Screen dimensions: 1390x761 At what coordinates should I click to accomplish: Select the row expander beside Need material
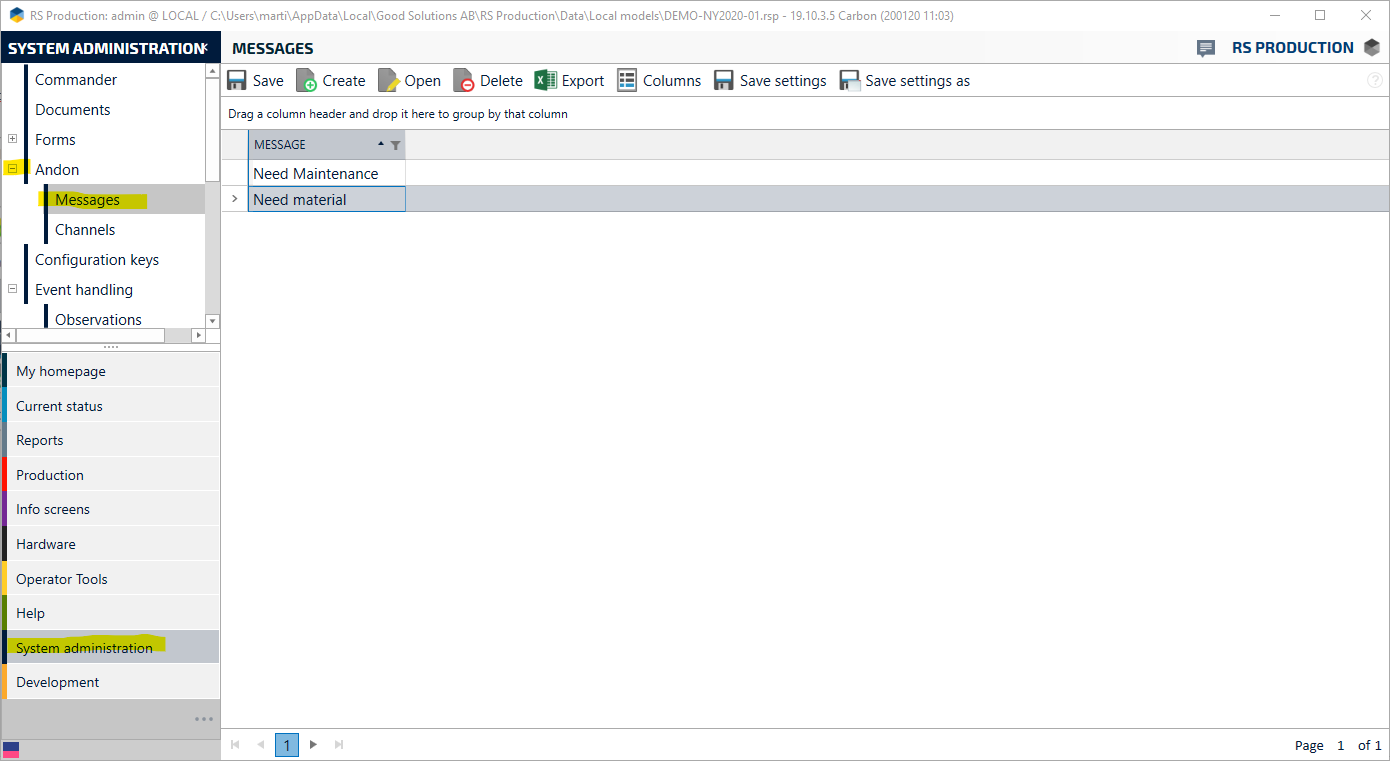(x=233, y=199)
